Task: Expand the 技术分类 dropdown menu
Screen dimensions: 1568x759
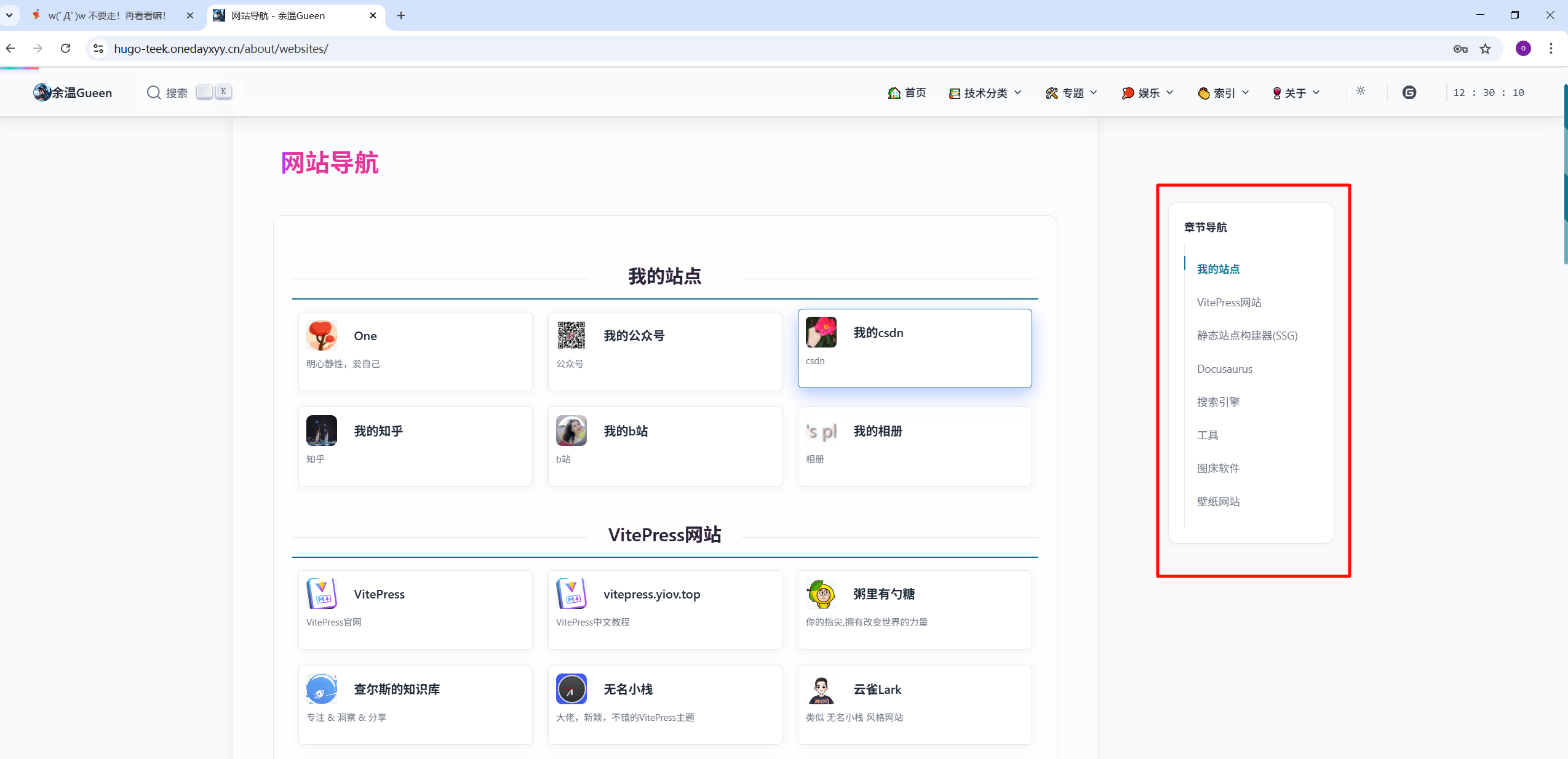Action: pyautogui.click(x=985, y=93)
